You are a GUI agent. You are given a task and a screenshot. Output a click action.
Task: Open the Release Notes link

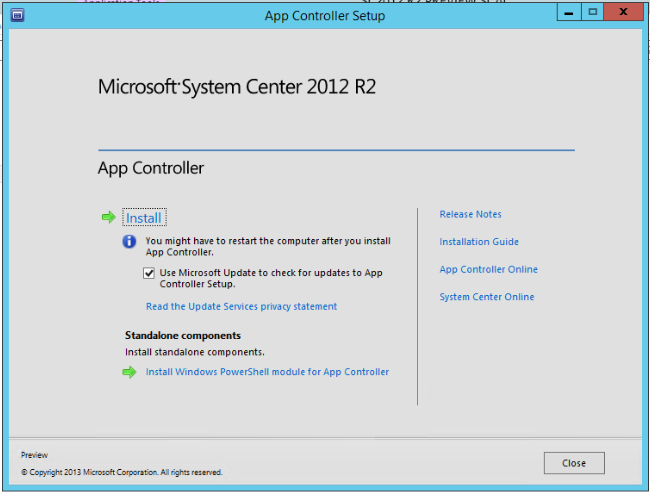click(470, 214)
